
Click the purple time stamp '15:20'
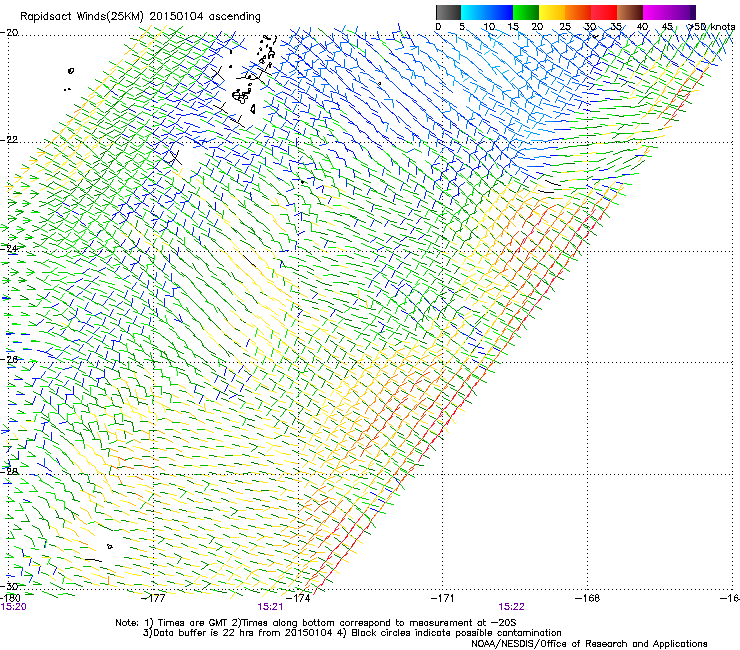click(x=14, y=607)
